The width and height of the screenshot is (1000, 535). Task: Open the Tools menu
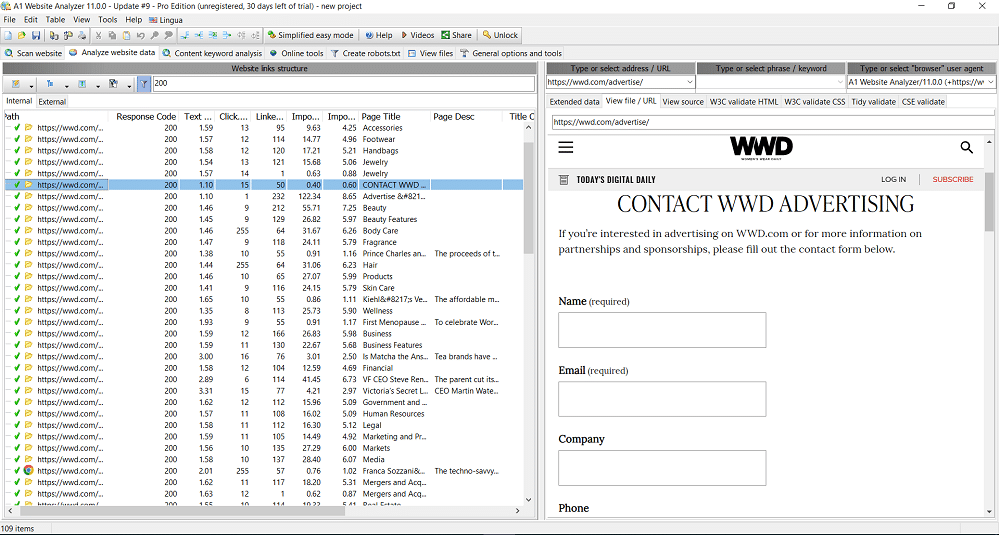pos(107,20)
